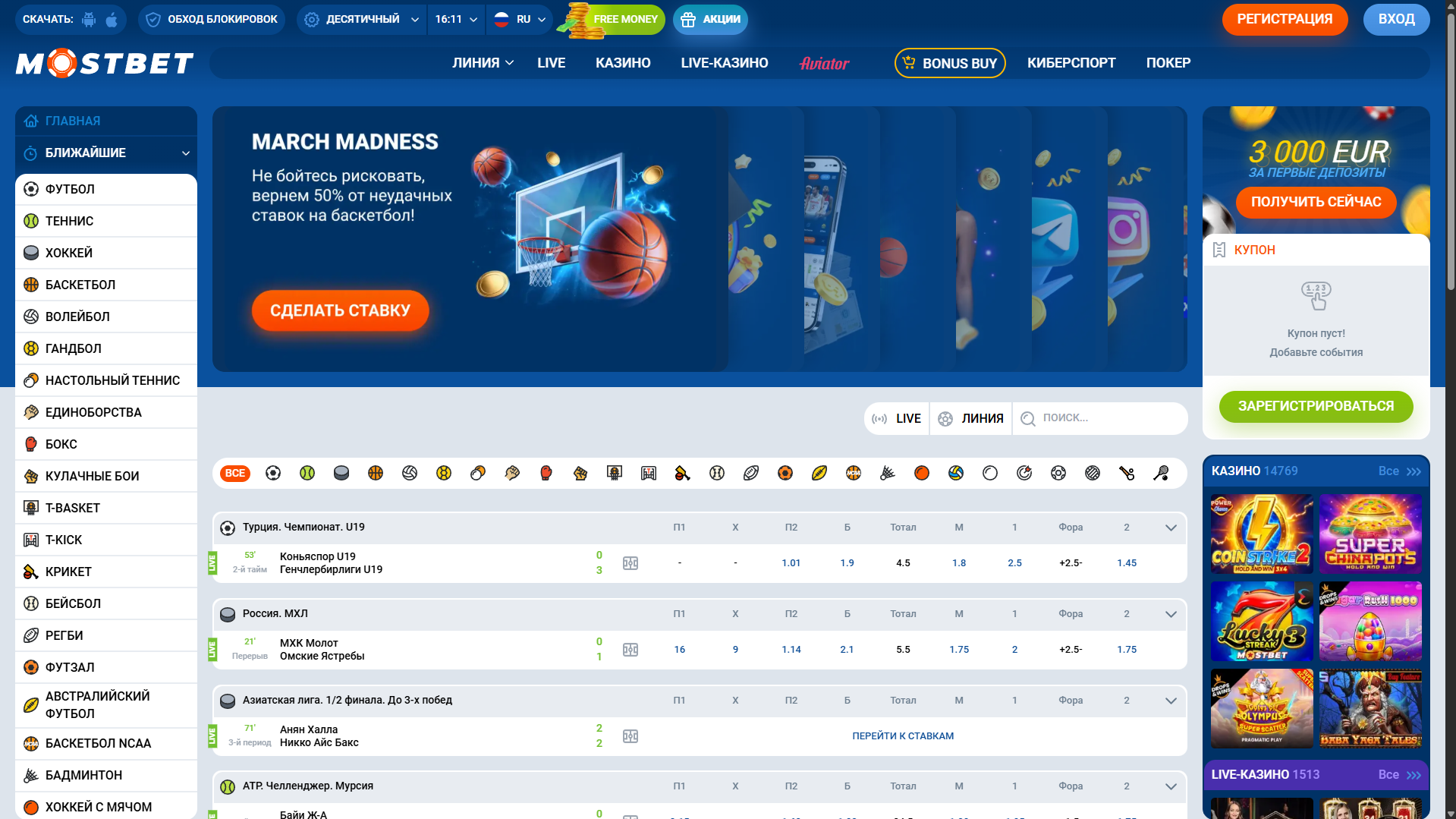Image resolution: width=1456 pixels, height=819 pixels.
Task: Open the ДЕСЯТИЧНЫЙ odds format dropdown
Action: (x=362, y=20)
